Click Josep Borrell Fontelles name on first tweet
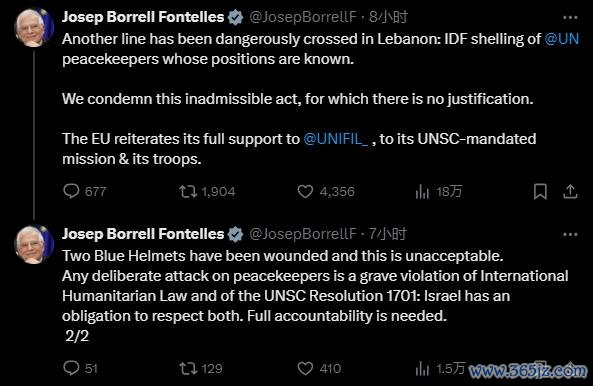Screen dimensions: 593x386 coord(143,17)
